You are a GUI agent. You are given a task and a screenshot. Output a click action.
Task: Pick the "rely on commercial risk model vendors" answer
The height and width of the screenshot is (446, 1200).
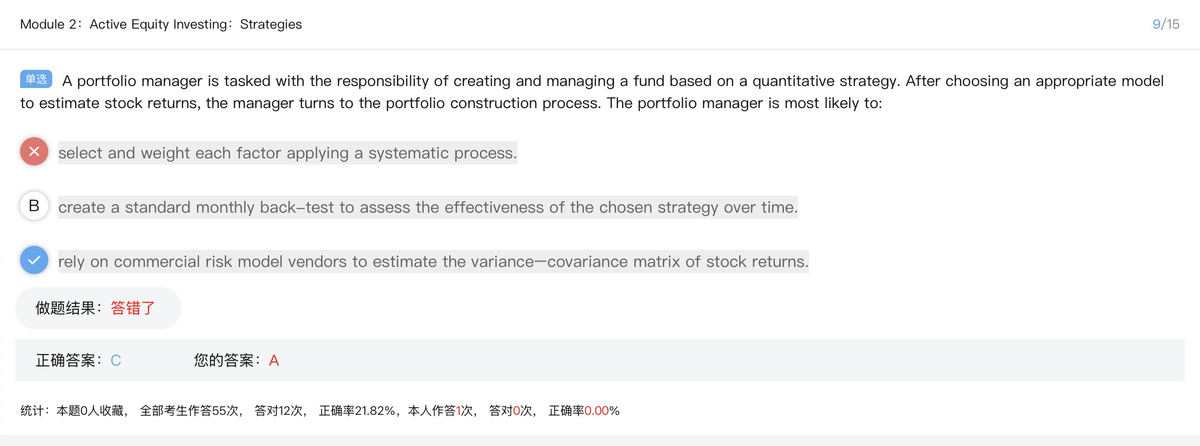[x=433, y=261]
